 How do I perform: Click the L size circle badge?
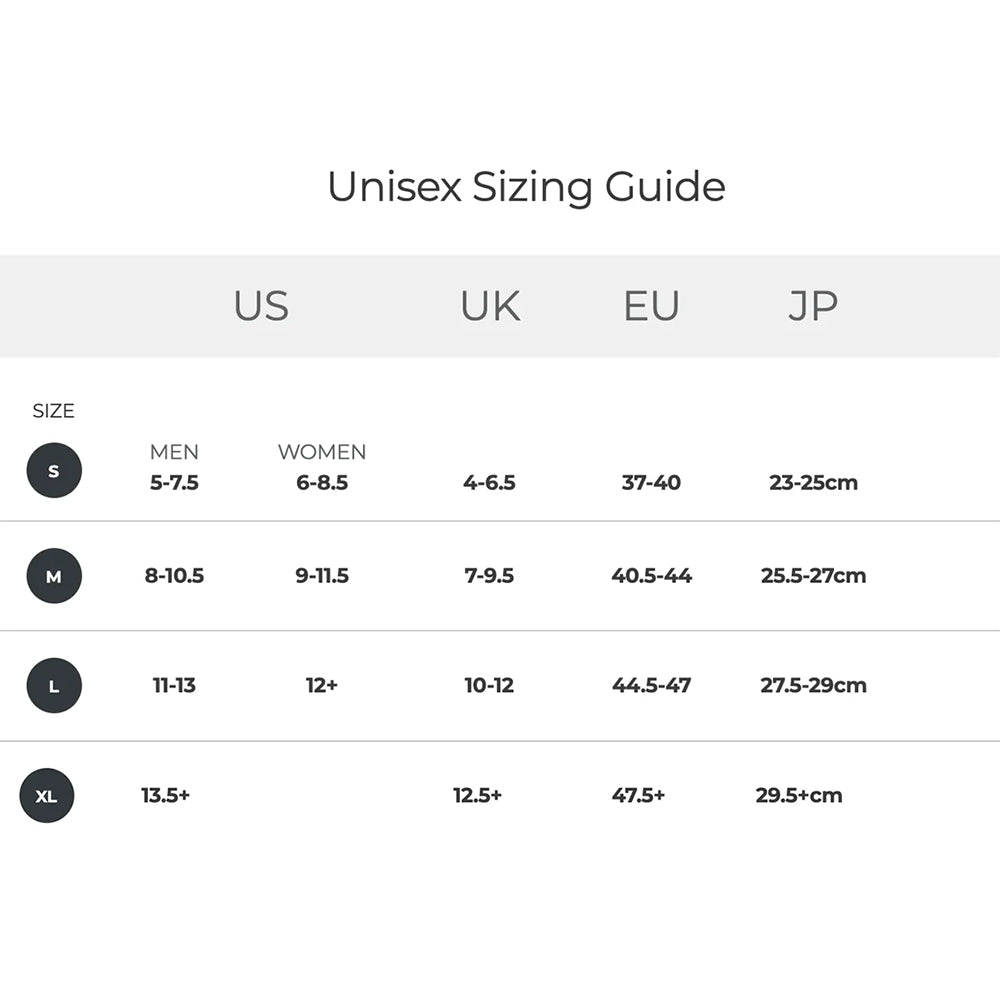pyautogui.click(x=54, y=686)
